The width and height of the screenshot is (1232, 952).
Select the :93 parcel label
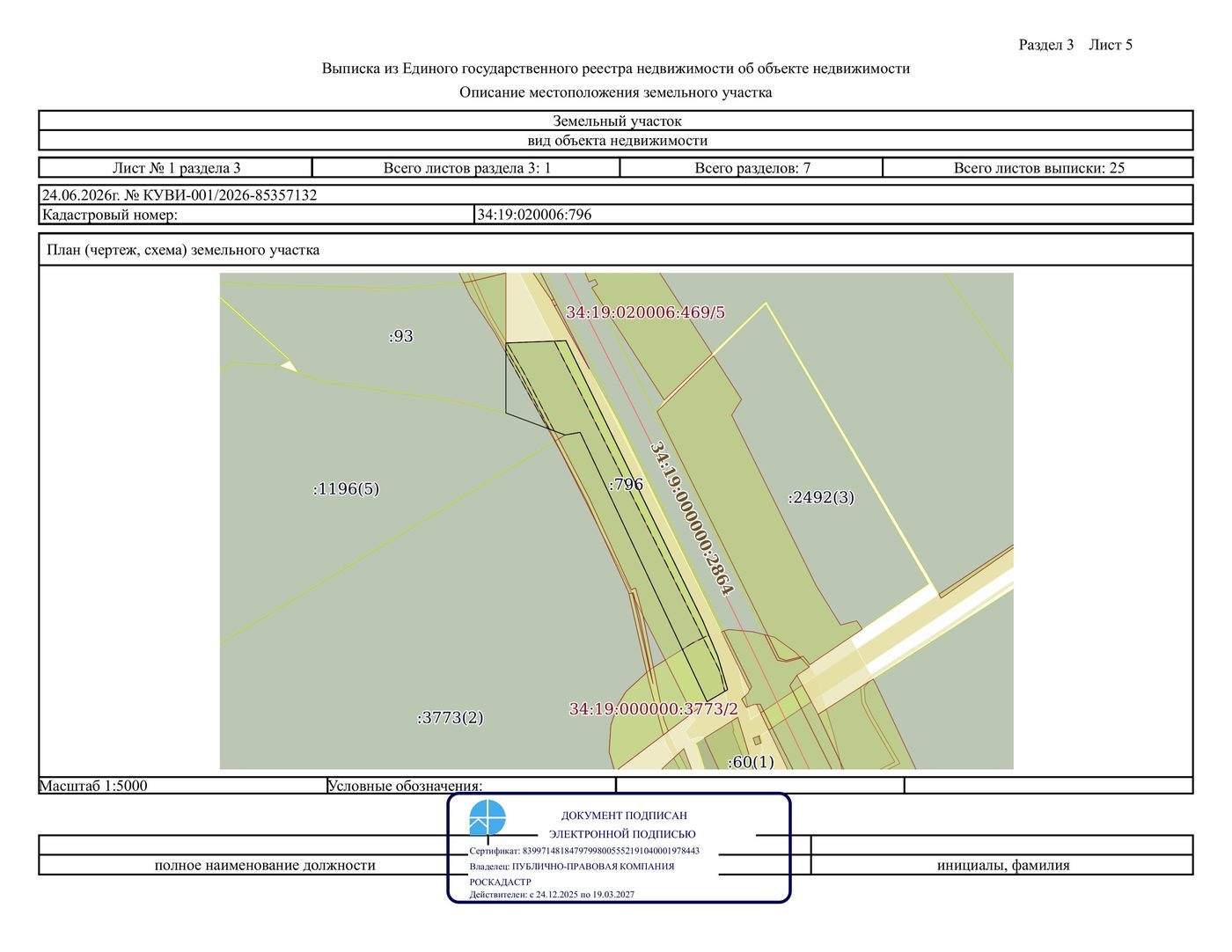click(x=401, y=336)
